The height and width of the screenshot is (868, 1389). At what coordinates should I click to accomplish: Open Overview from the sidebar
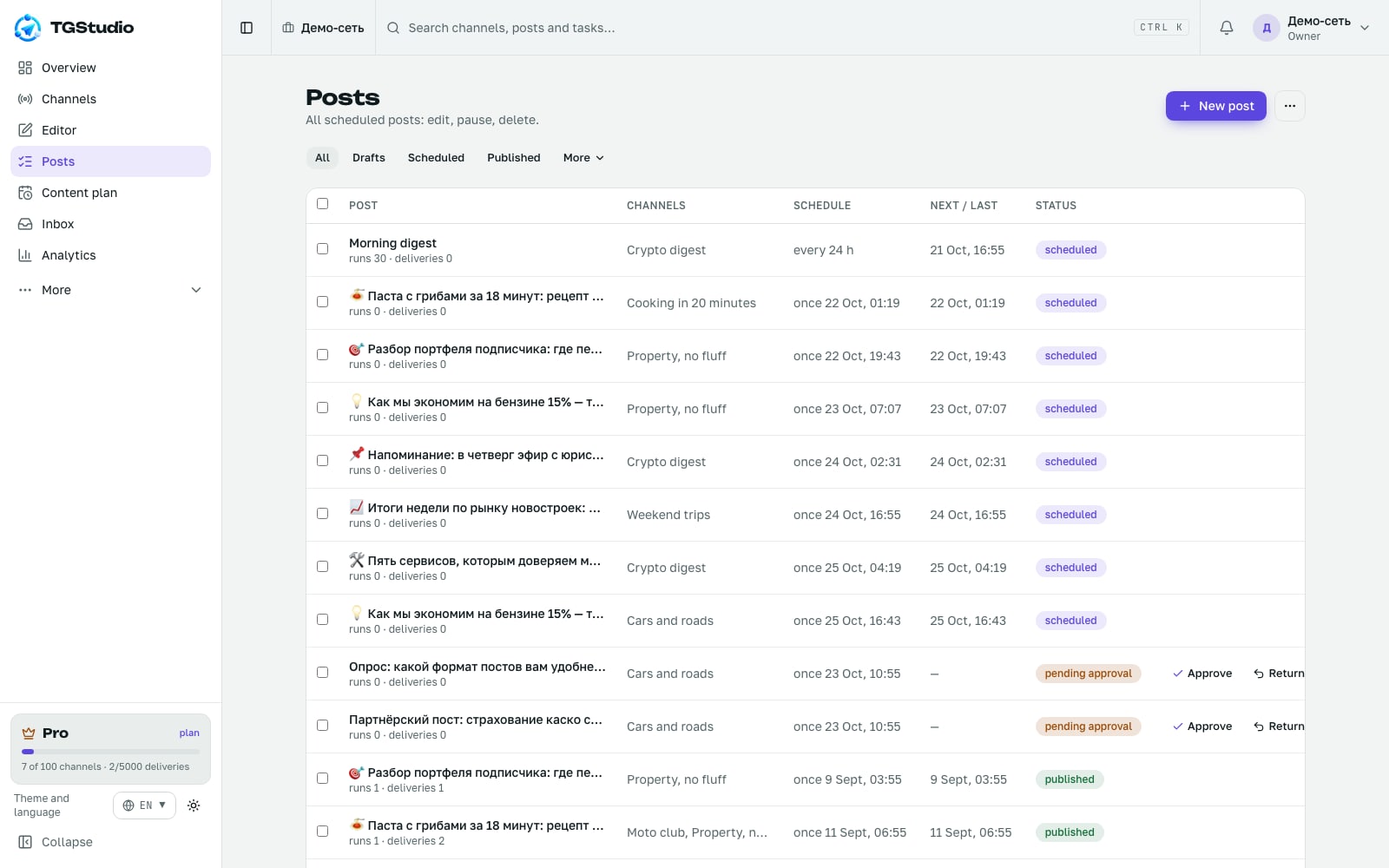click(x=110, y=68)
